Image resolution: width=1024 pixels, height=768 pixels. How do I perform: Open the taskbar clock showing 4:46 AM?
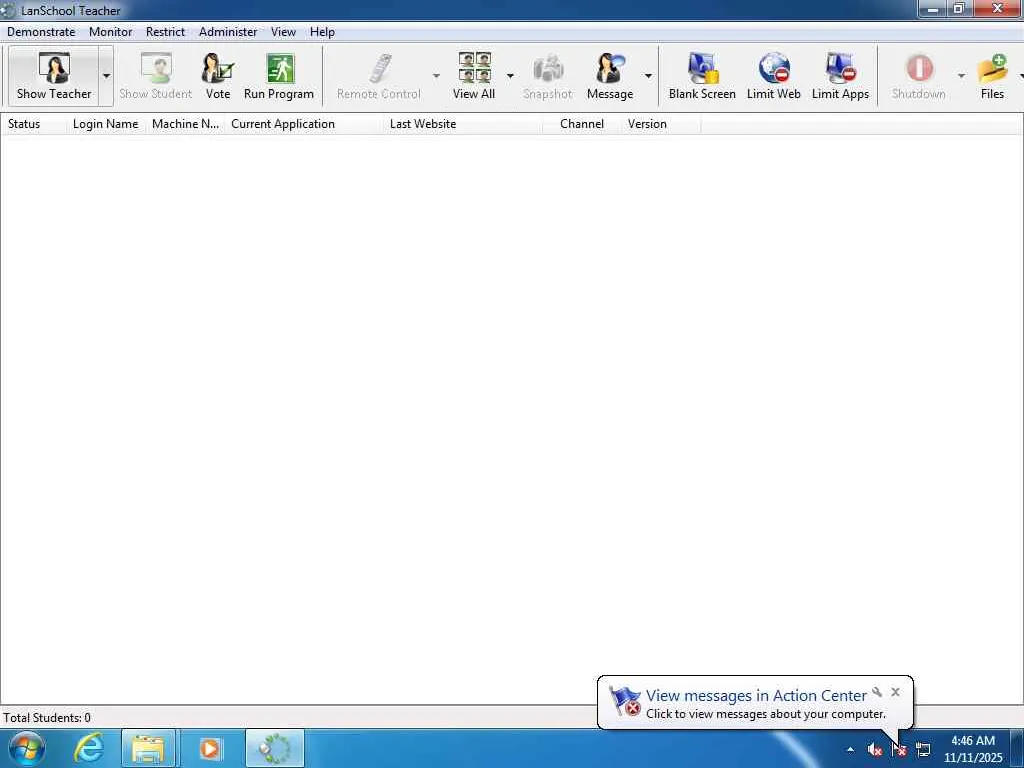coord(973,749)
